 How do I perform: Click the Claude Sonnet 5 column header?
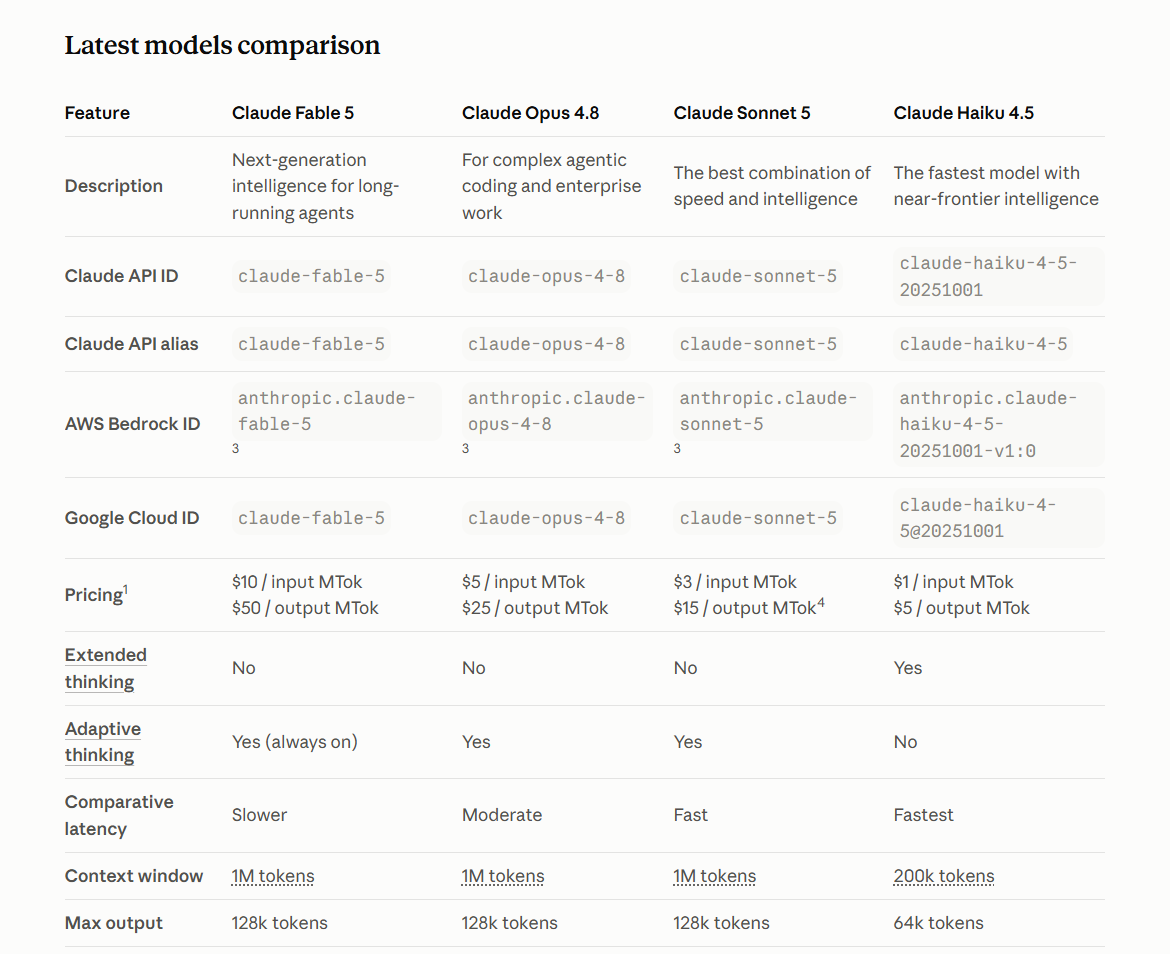tap(742, 113)
